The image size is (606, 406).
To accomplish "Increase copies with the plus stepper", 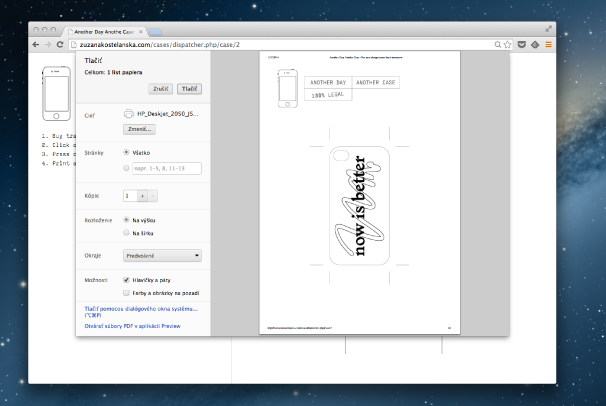I will 141,196.
